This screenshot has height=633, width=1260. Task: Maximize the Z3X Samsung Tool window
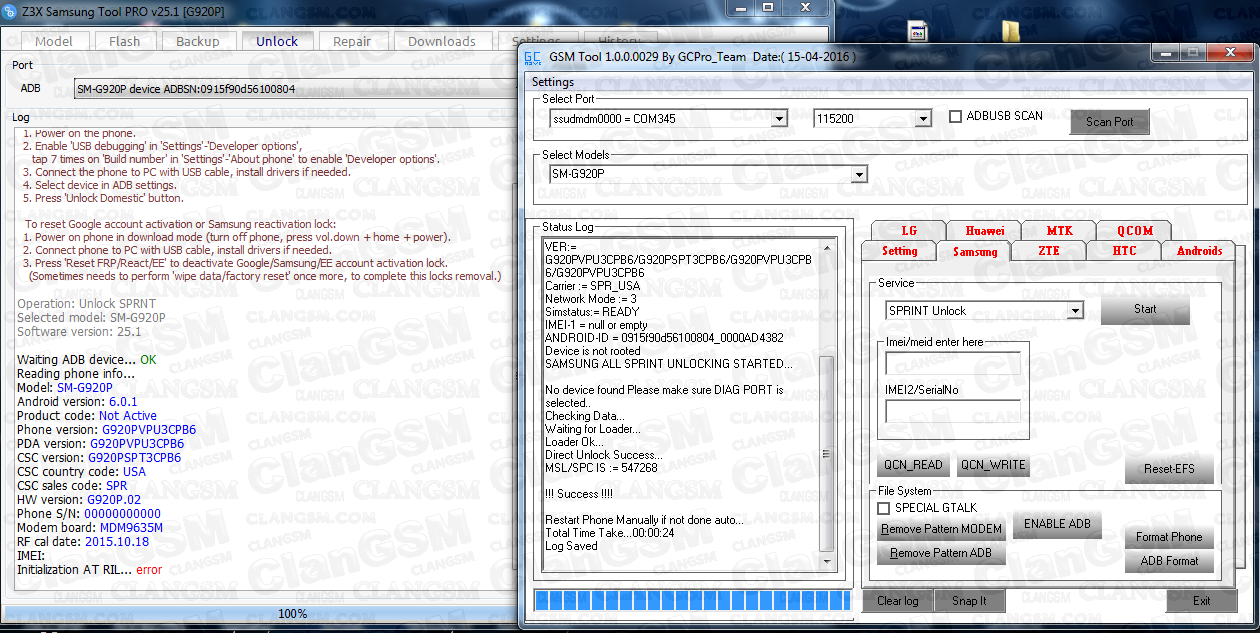click(x=768, y=8)
